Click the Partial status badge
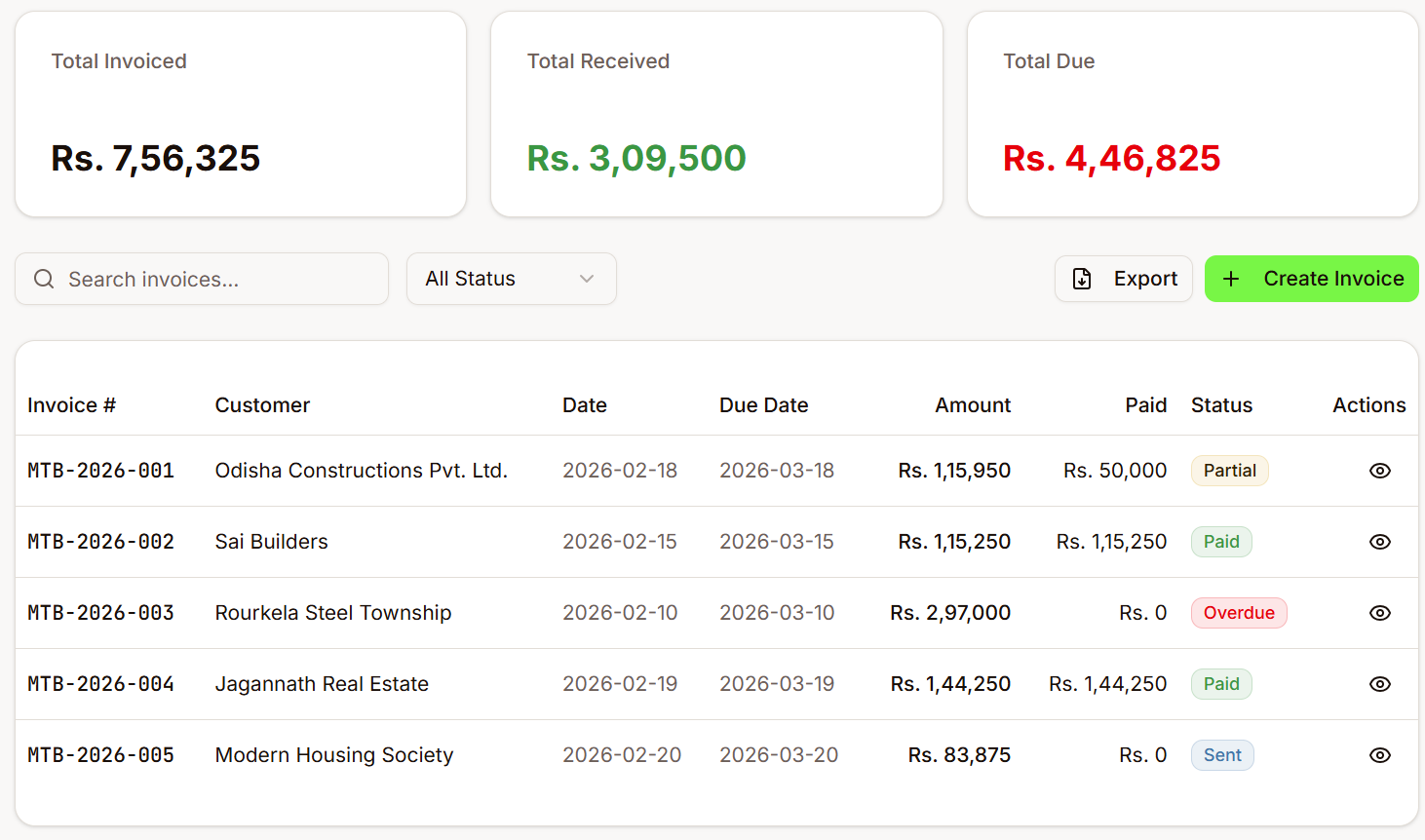 coord(1229,471)
